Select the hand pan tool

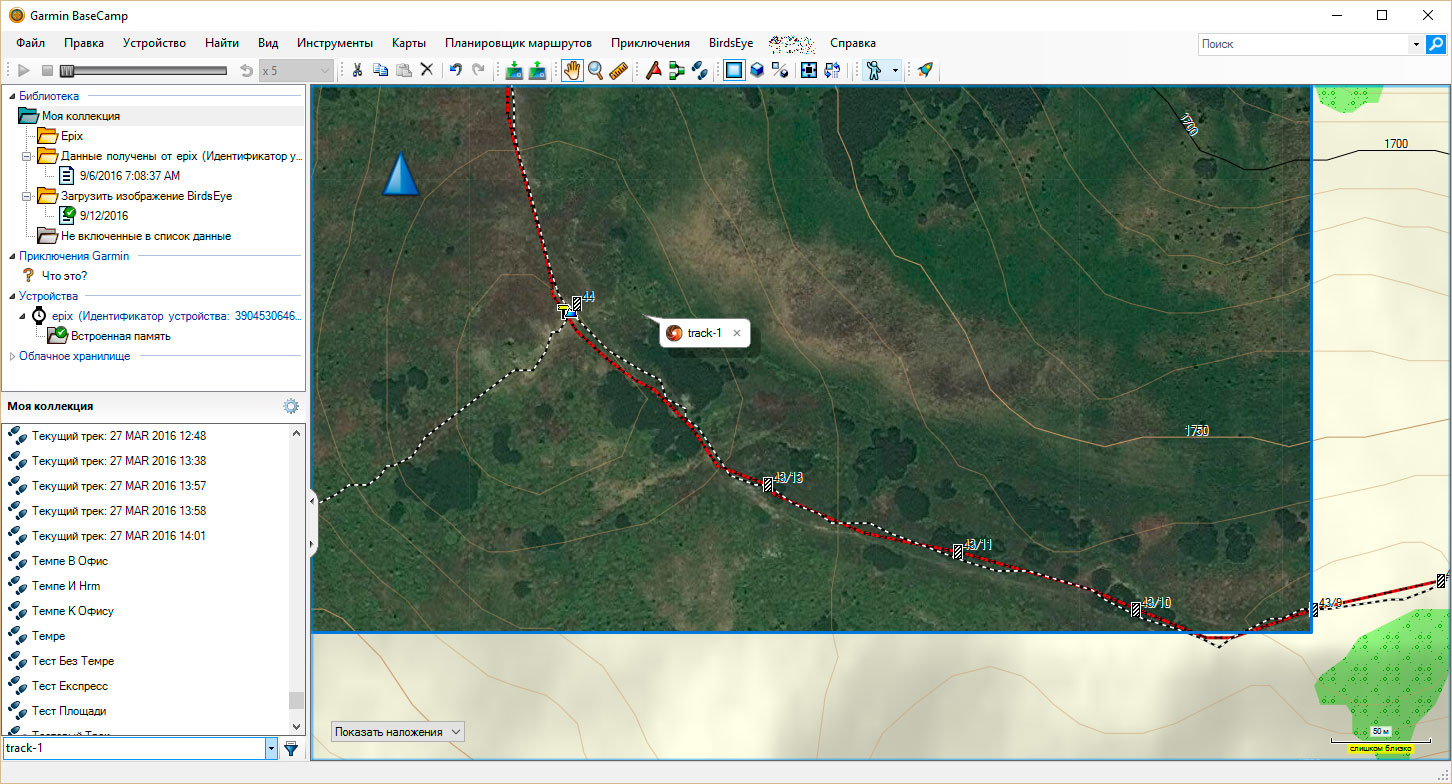coord(572,70)
